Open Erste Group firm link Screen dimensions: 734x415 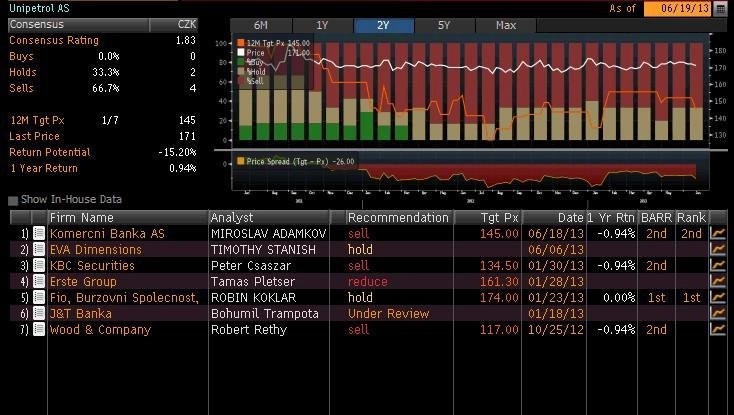(x=83, y=281)
